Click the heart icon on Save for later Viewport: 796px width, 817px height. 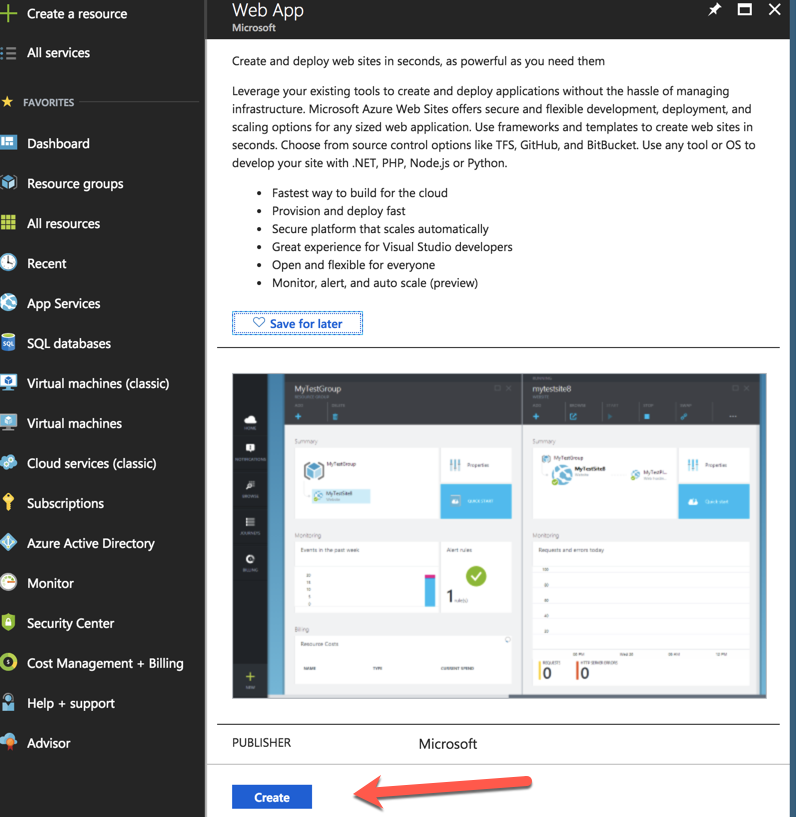(x=259, y=323)
